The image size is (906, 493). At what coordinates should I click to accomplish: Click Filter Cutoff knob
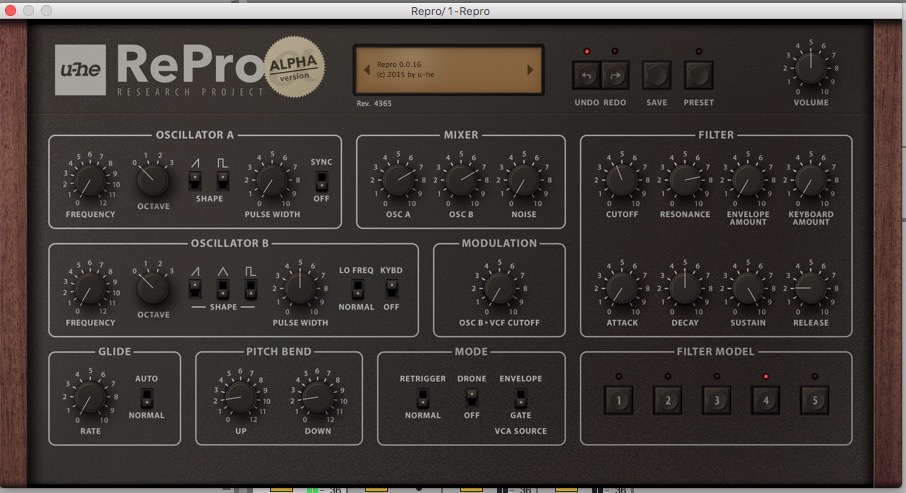point(622,180)
